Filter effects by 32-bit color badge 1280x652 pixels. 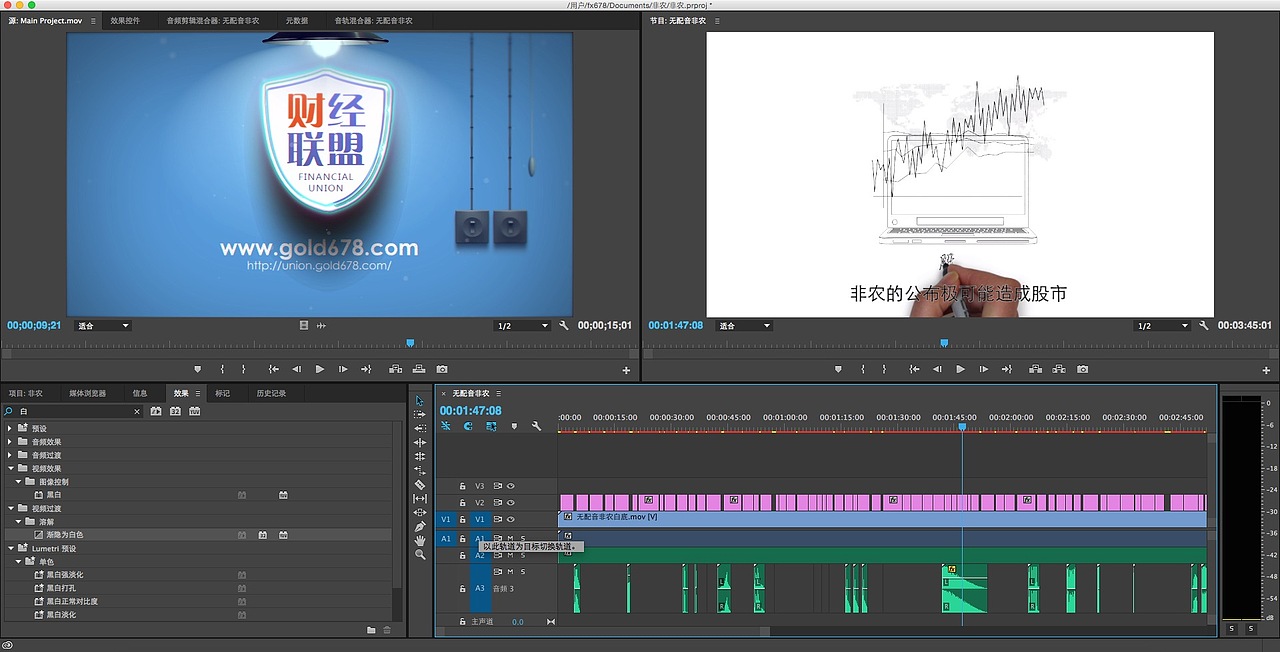tap(175, 411)
